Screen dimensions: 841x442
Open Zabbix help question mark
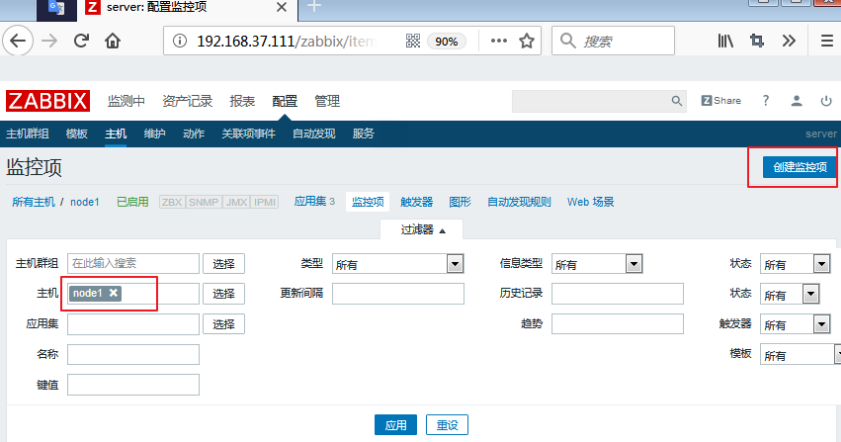point(766,101)
